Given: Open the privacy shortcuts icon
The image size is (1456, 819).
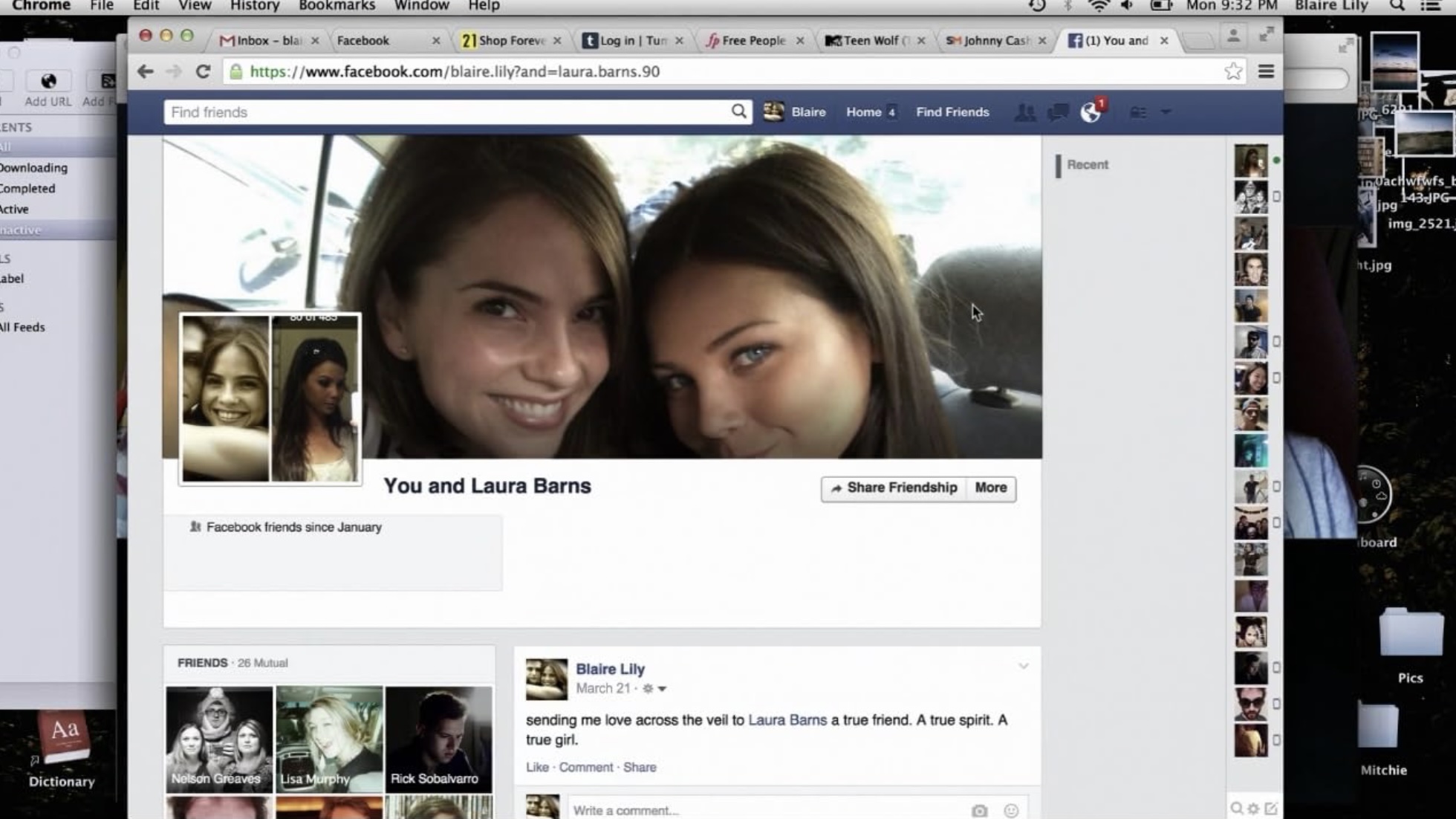Looking at the screenshot, I should [x=1139, y=112].
